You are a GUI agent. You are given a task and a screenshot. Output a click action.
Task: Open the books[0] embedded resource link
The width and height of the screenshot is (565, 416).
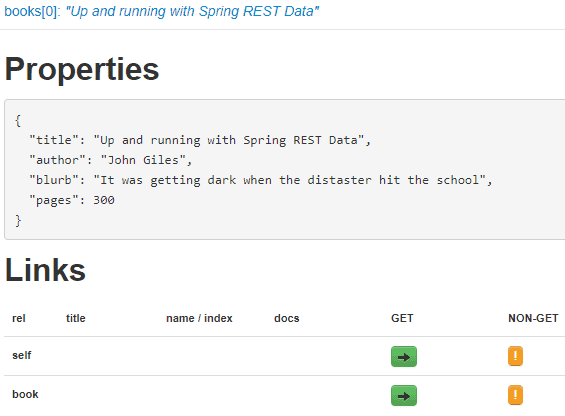point(161,12)
